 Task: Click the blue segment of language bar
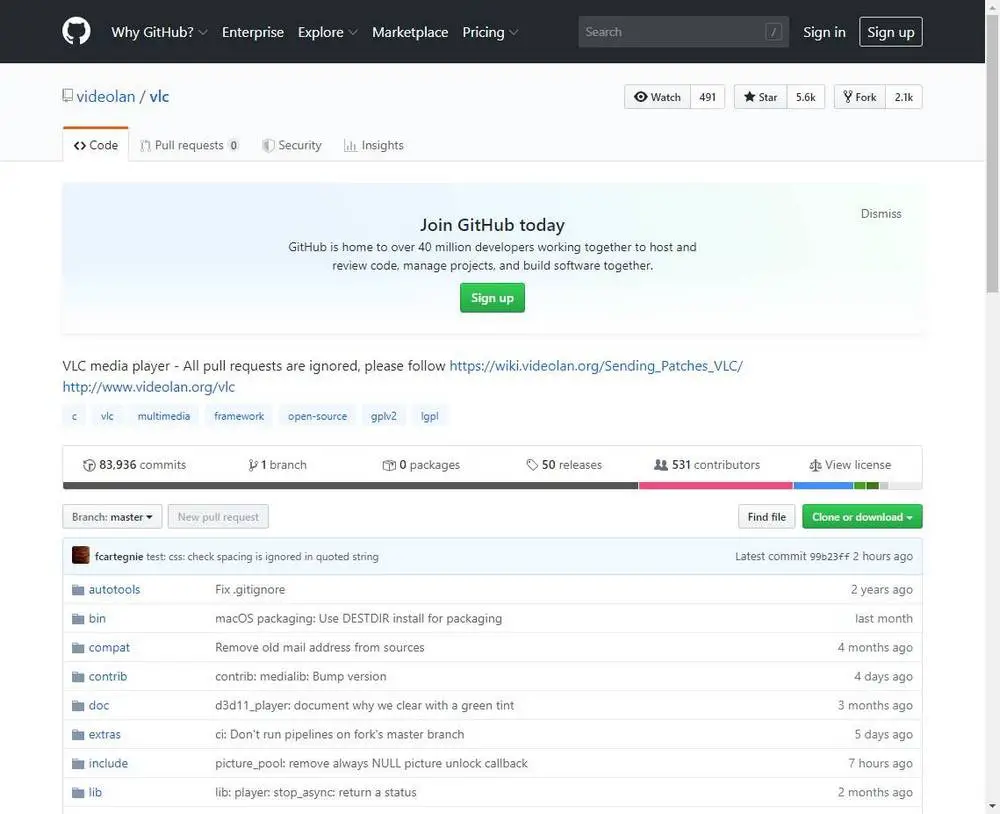(823, 485)
